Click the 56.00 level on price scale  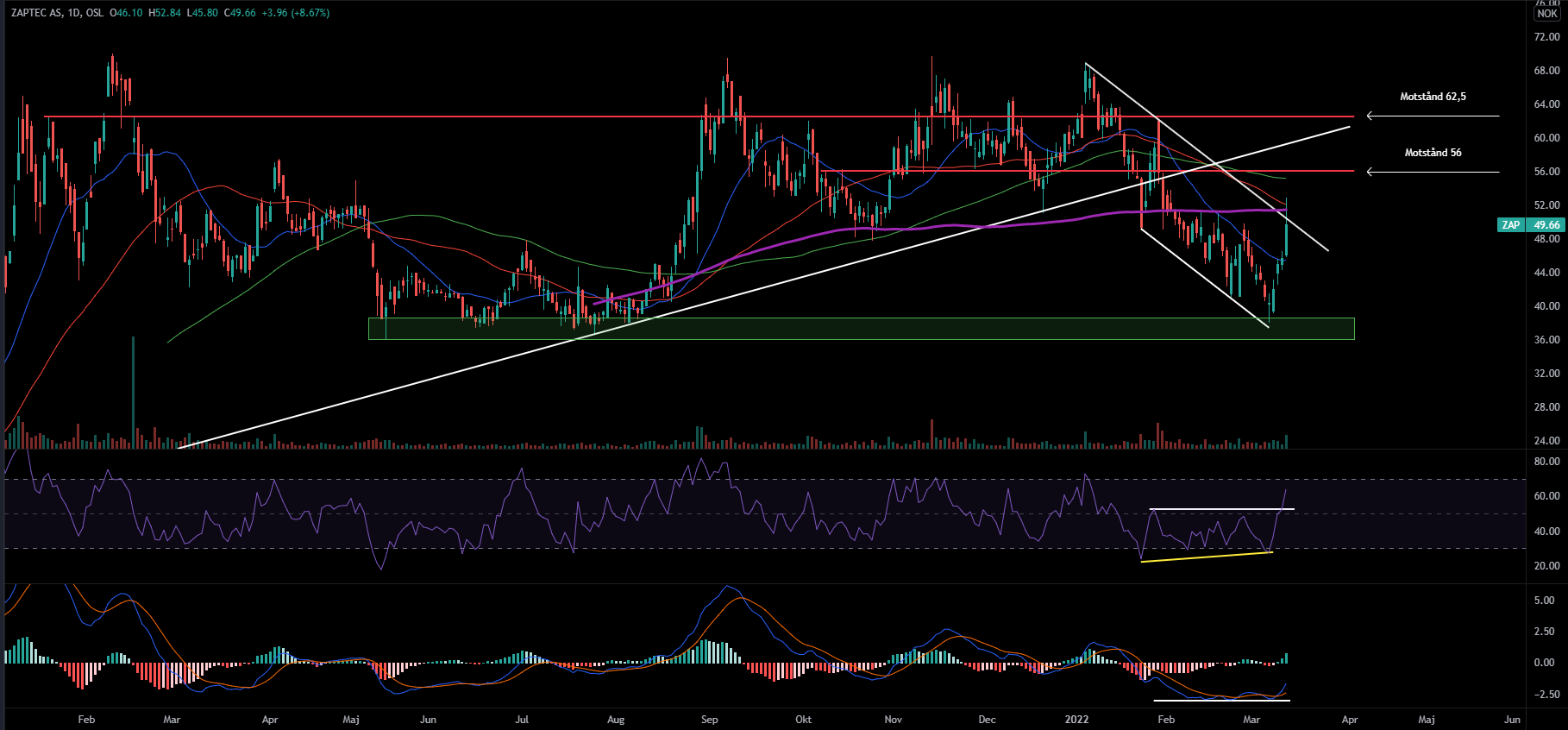point(1546,172)
